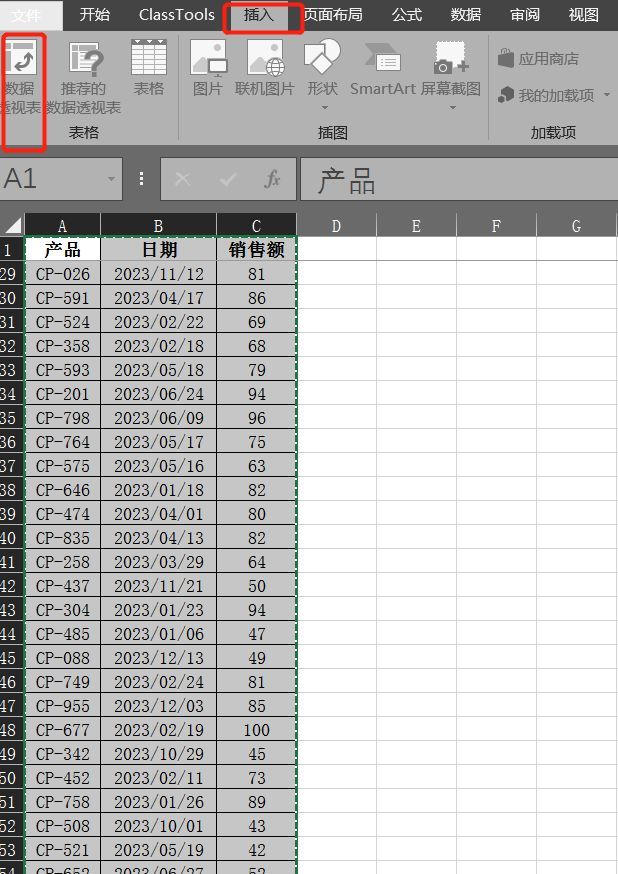This screenshot has width=618, height=874.
Task: Click cell containing CP-026
Action: (x=62, y=274)
